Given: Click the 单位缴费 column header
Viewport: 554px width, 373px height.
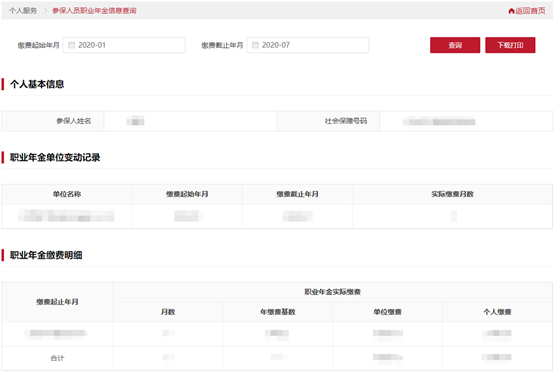Looking at the screenshot, I should 387,312.
